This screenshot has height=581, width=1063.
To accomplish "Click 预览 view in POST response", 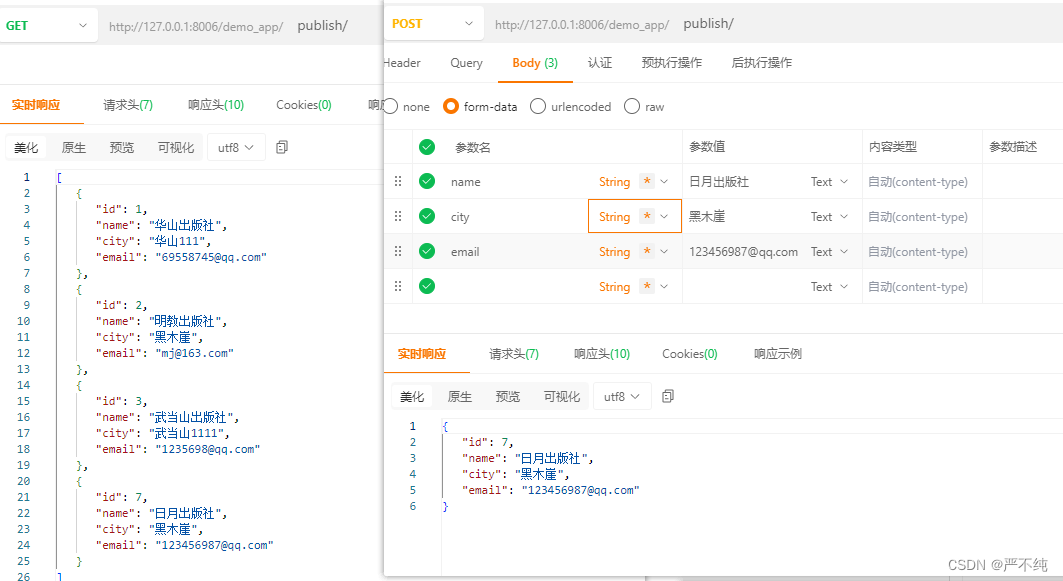I will 508,396.
